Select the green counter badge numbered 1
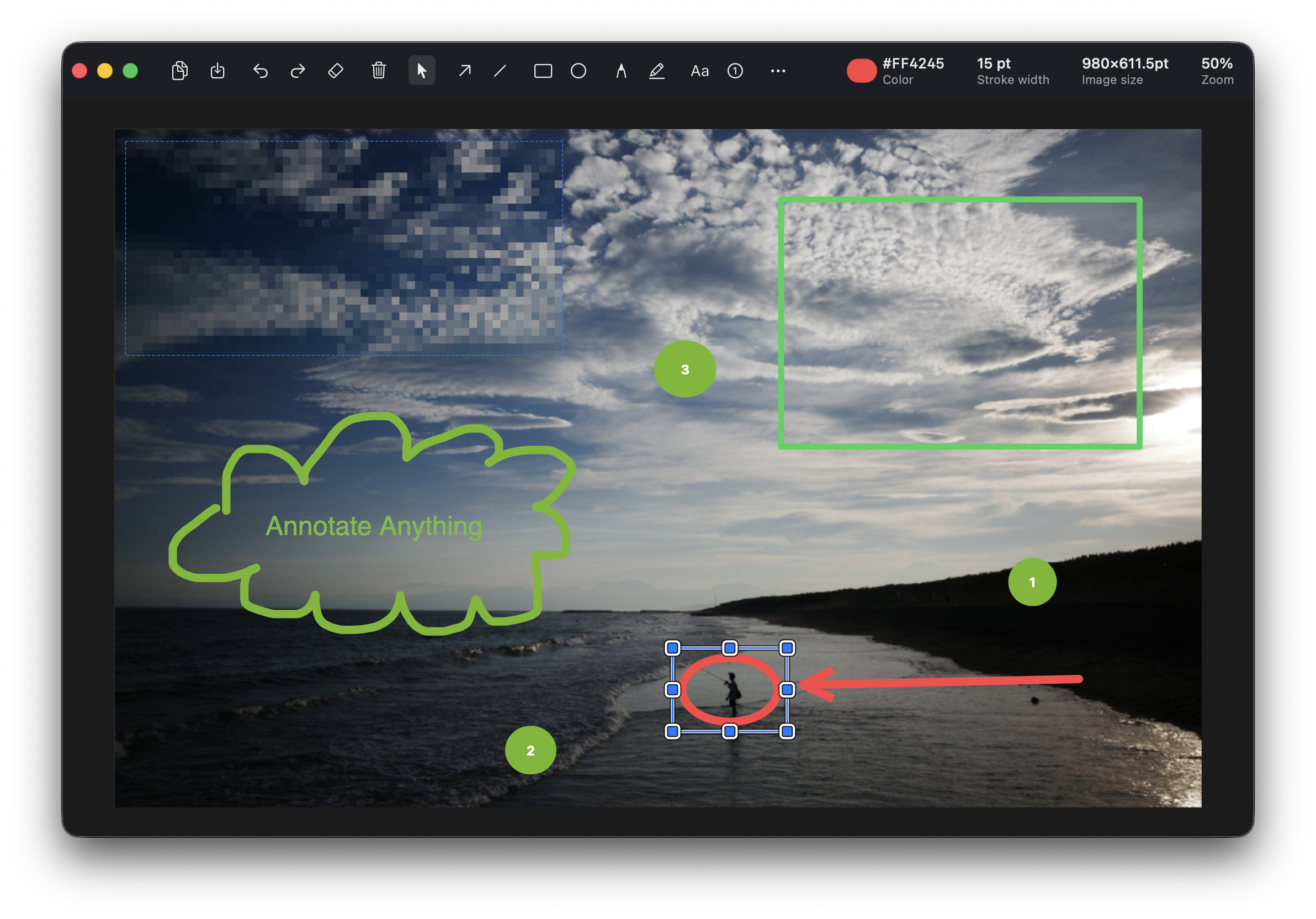Screen dimensions: 1316x919 click(x=1032, y=582)
